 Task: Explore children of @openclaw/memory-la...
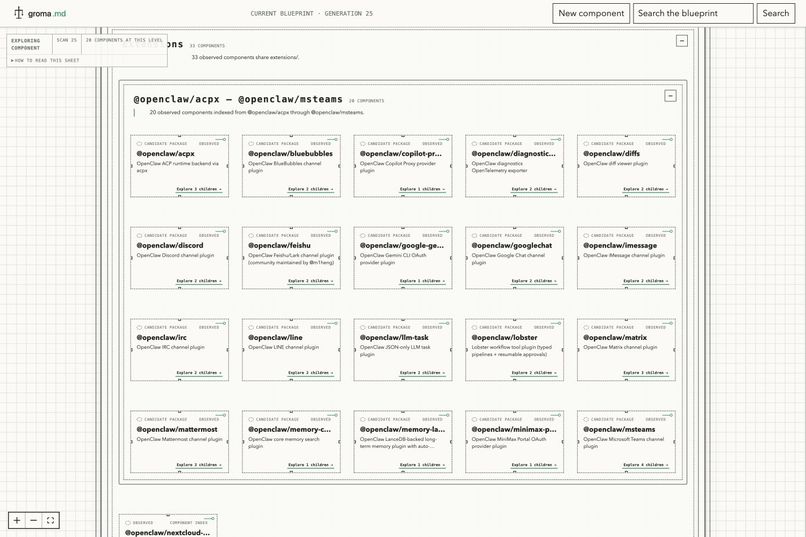[x=423, y=465]
